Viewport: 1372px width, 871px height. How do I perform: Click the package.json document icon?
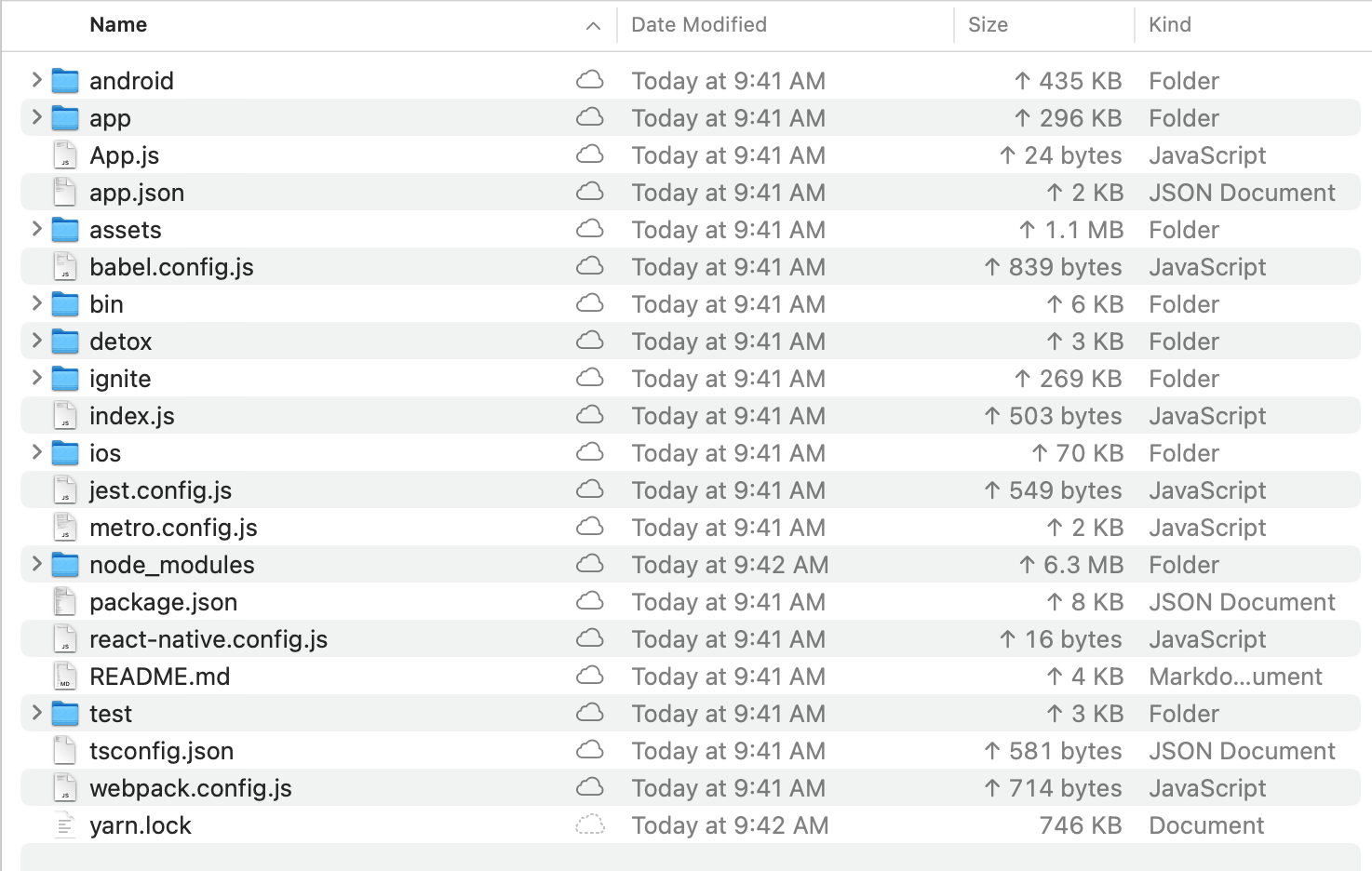(65, 602)
